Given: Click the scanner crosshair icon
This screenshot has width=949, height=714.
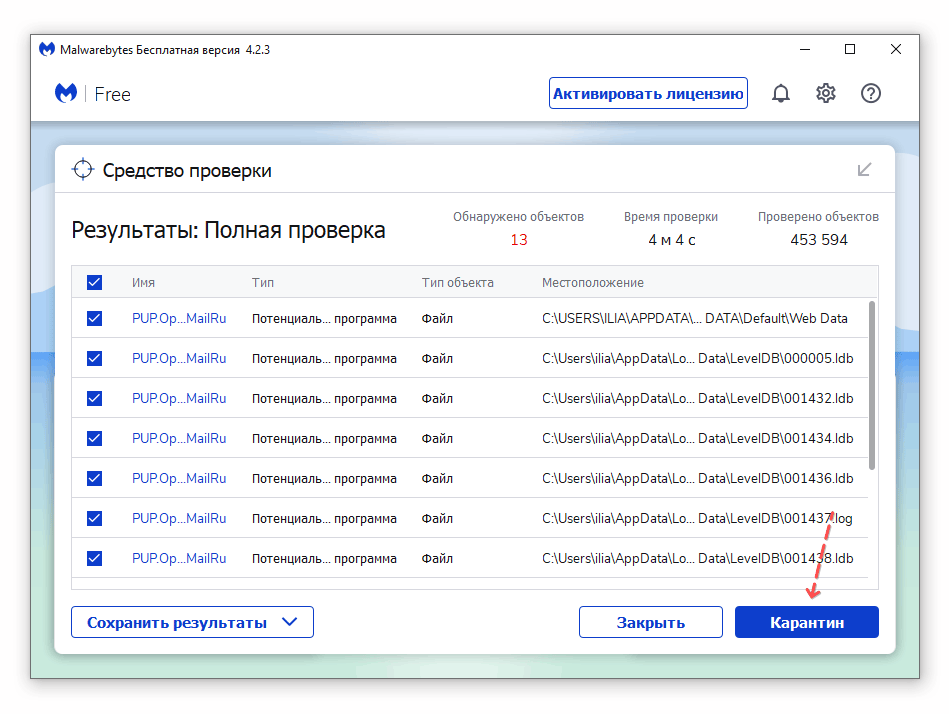Looking at the screenshot, I should [82, 170].
